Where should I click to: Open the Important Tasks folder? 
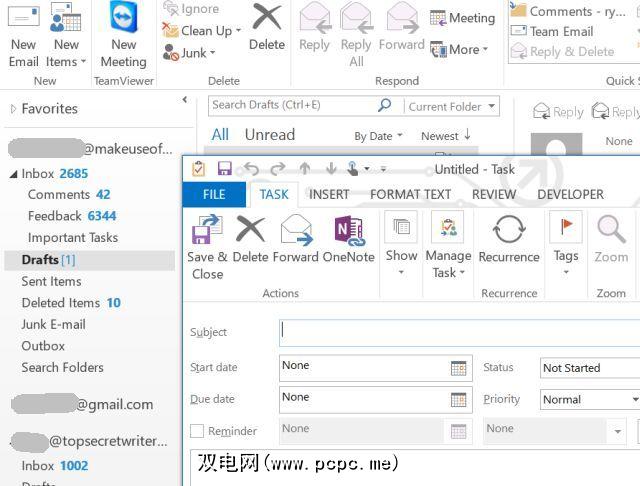tap(73, 237)
